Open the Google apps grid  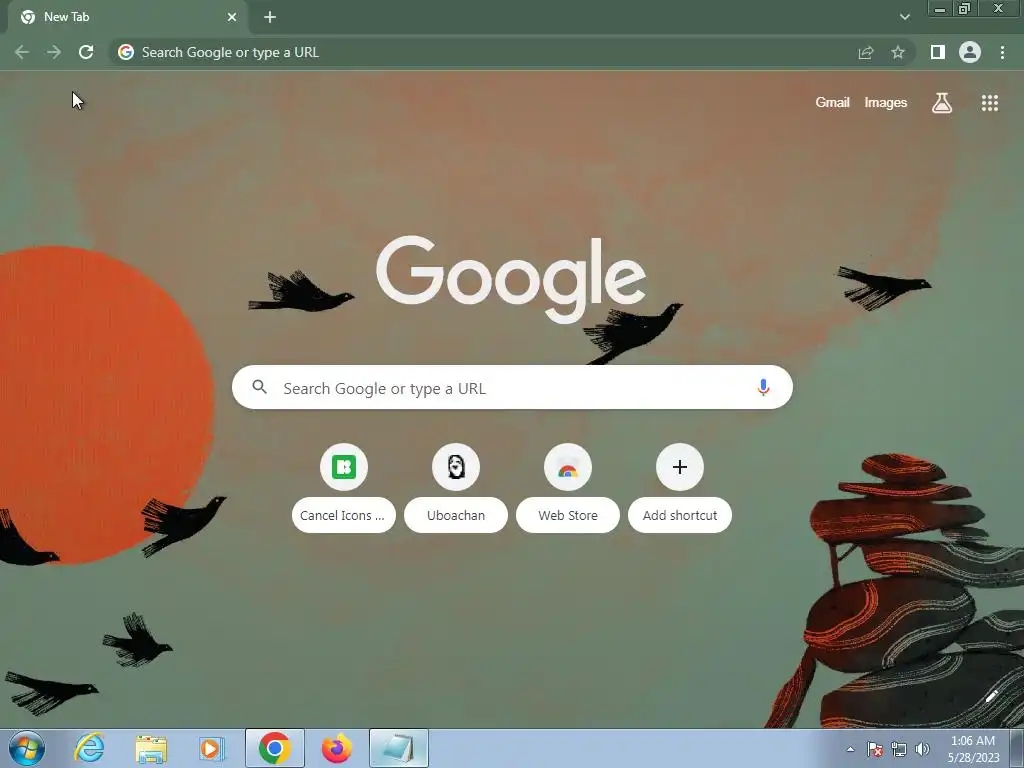coord(990,103)
